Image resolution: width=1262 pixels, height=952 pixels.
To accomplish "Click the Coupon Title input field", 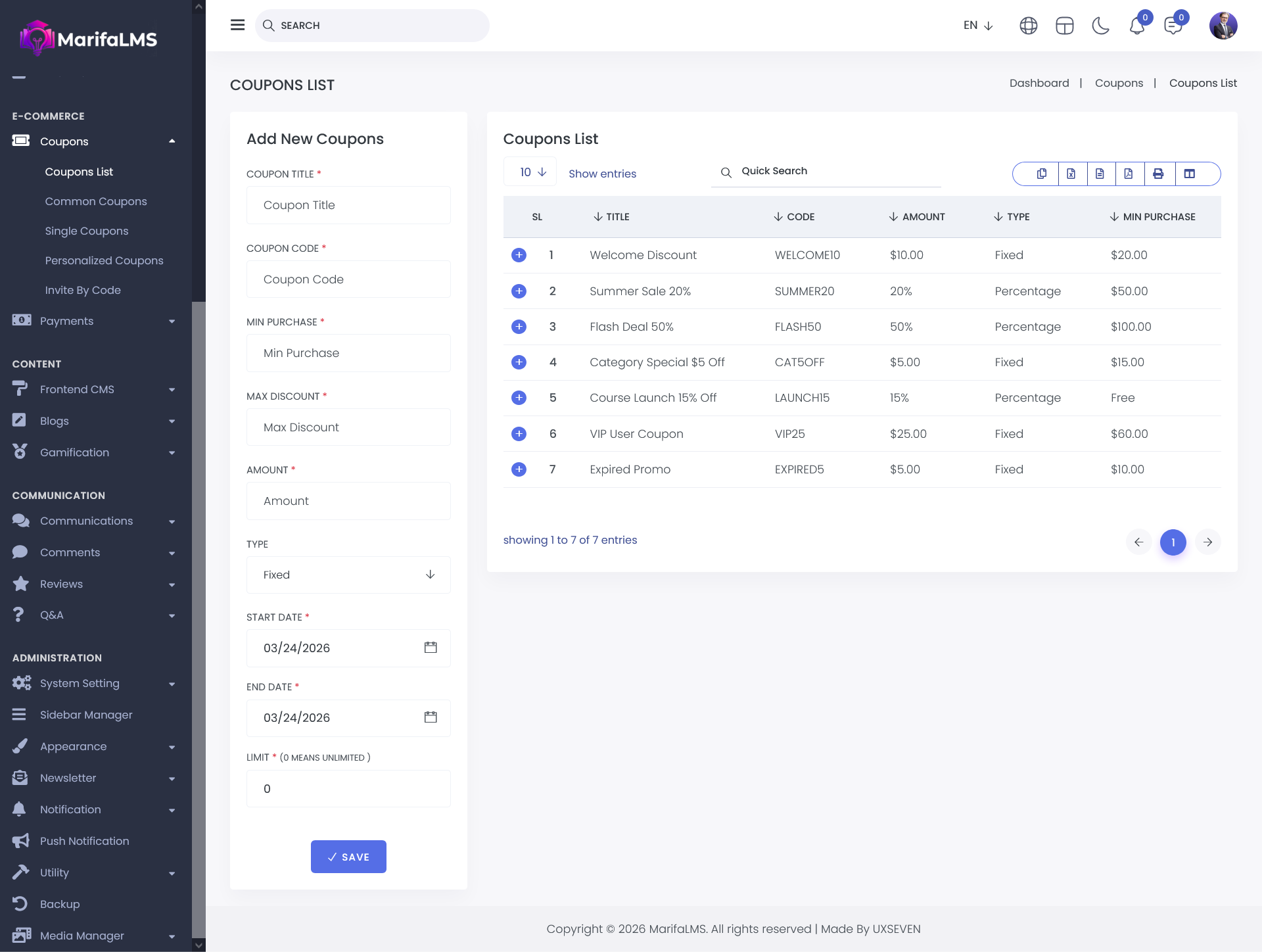I will pyautogui.click(x=348, y=205).
